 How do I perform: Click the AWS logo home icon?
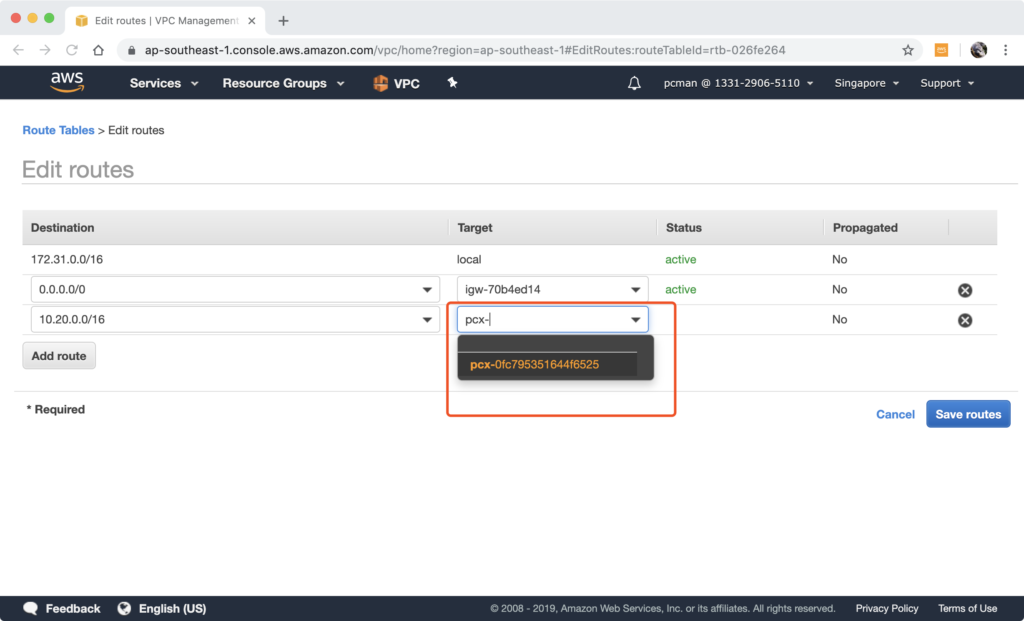coord(67,82)
